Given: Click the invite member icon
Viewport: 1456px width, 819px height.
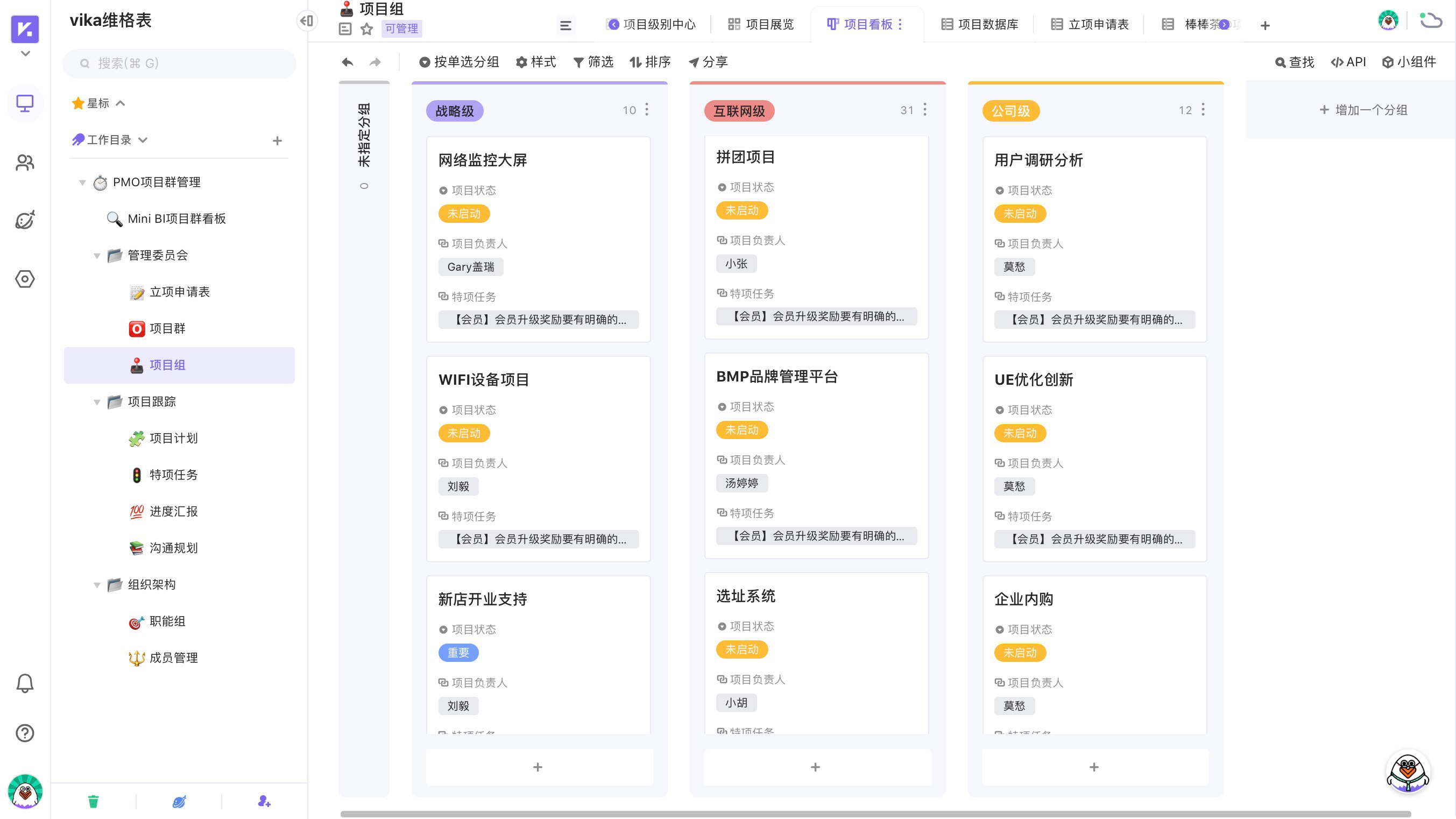Looking at the screenshot, I should 264,801.
